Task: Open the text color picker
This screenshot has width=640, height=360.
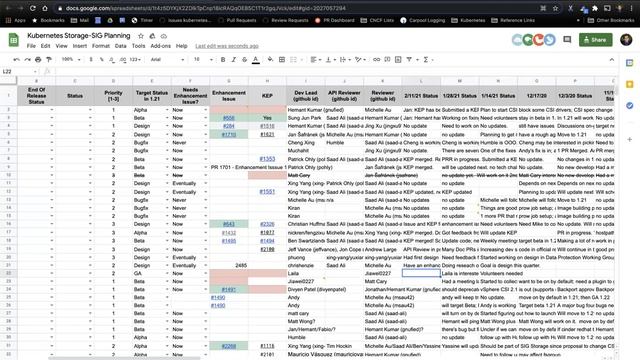Action: (256, 60)
